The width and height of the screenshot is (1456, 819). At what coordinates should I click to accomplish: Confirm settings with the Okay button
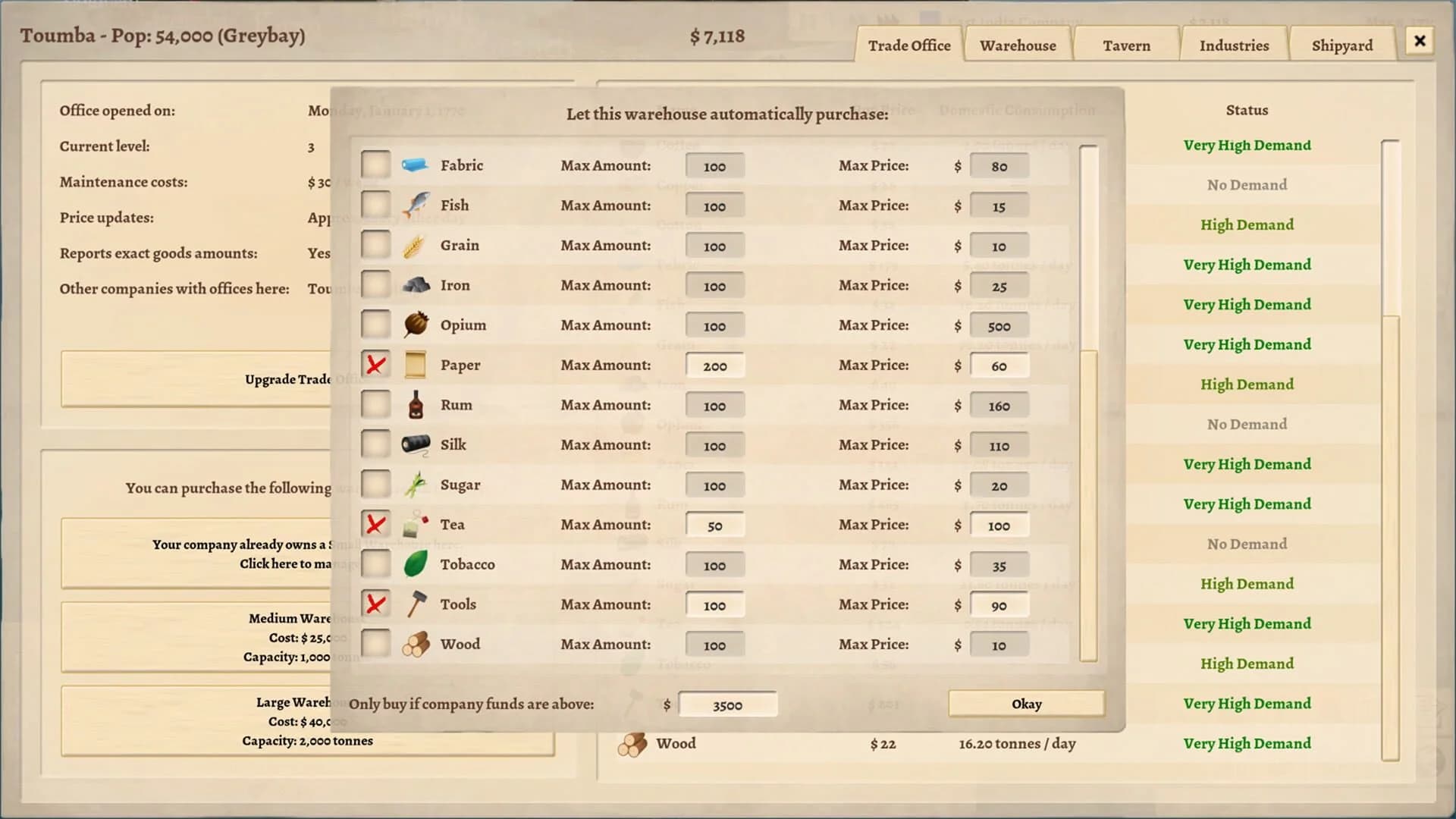[x=1026, y=704]
